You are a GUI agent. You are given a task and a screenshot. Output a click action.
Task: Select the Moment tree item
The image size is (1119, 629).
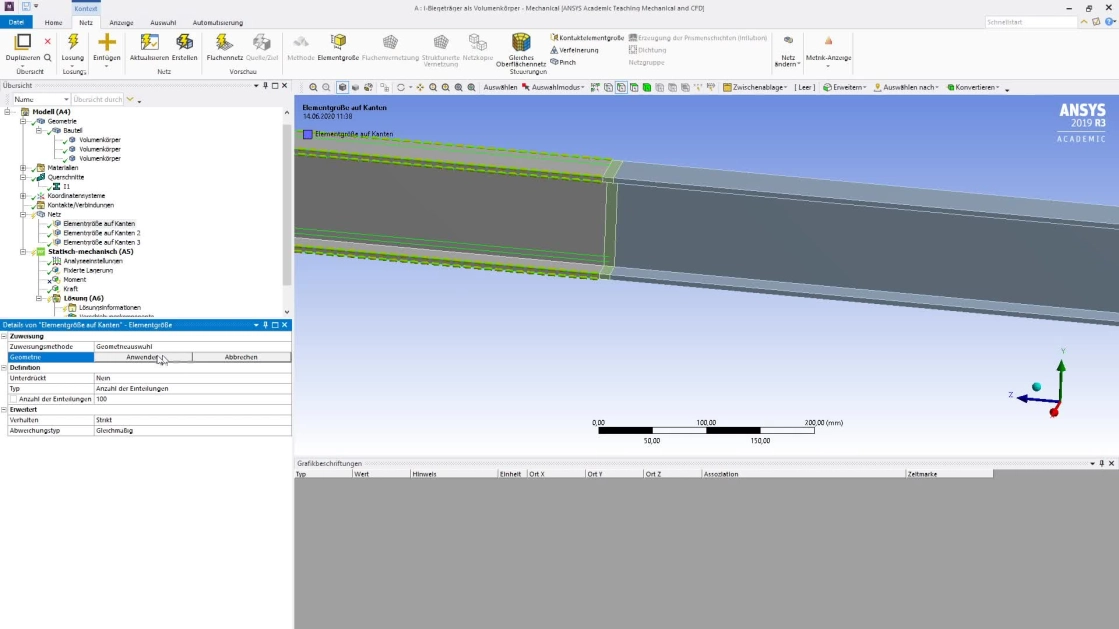74,279
